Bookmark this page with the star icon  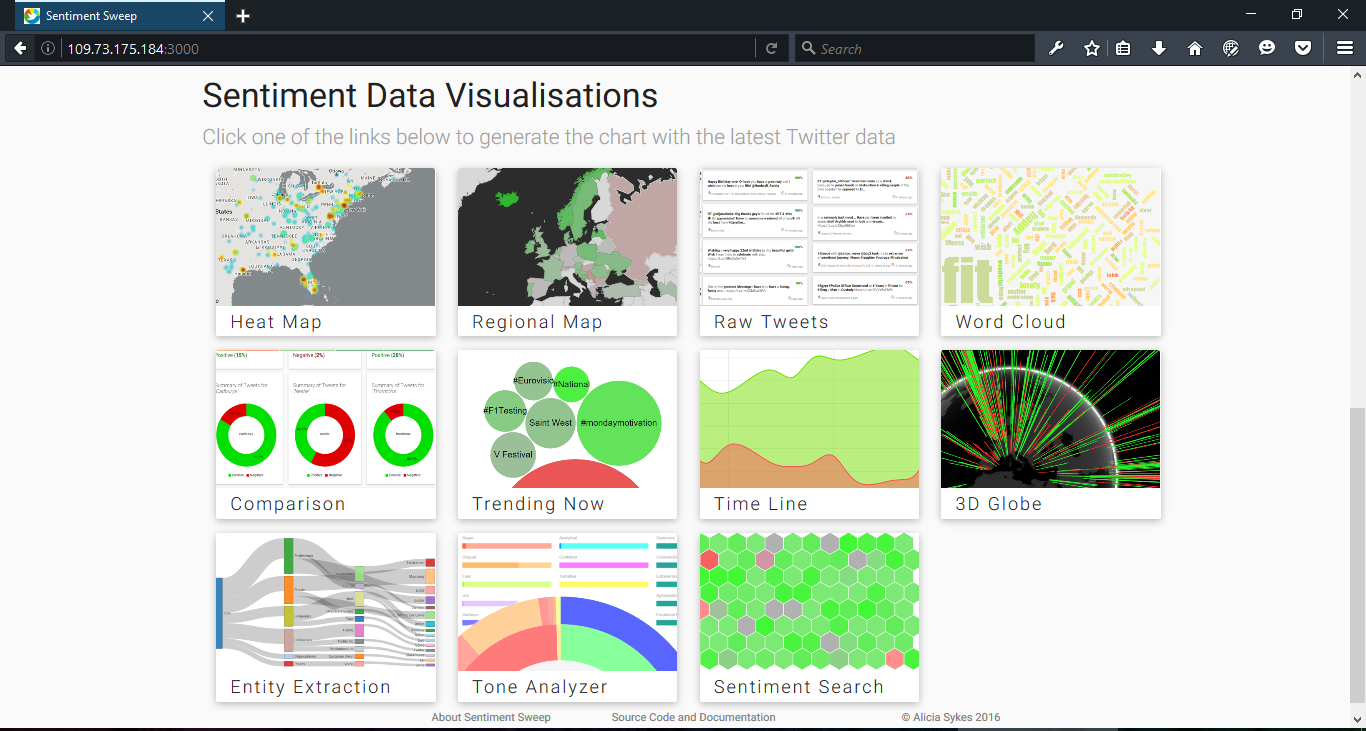click(1091, 48)
